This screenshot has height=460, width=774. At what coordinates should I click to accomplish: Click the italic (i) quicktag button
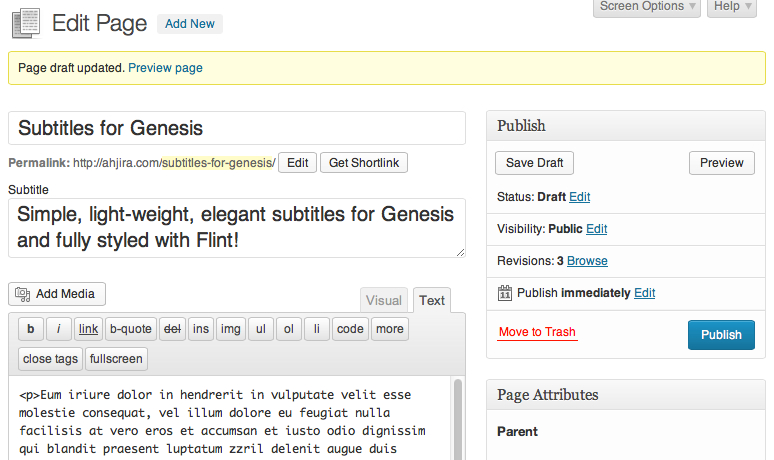click(59, 329)
